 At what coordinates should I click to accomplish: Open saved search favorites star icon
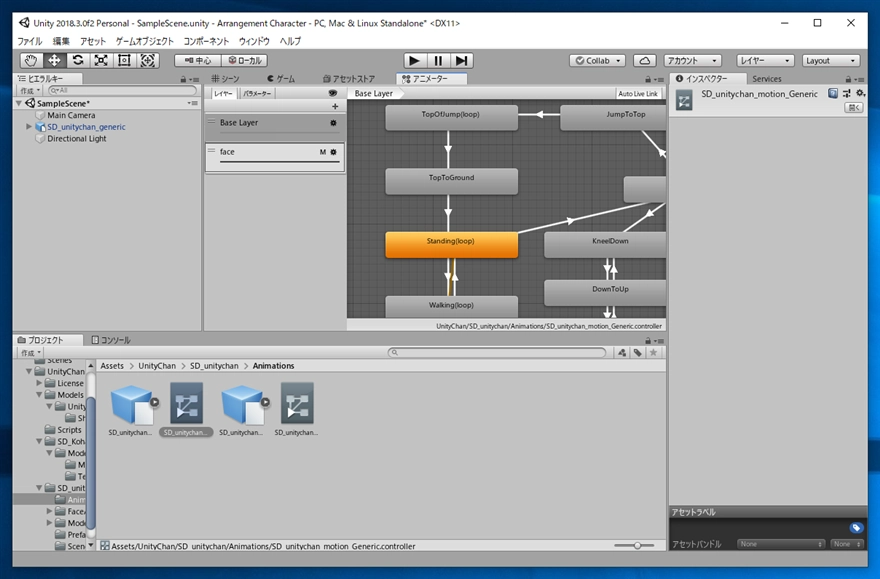click(653, 352)
